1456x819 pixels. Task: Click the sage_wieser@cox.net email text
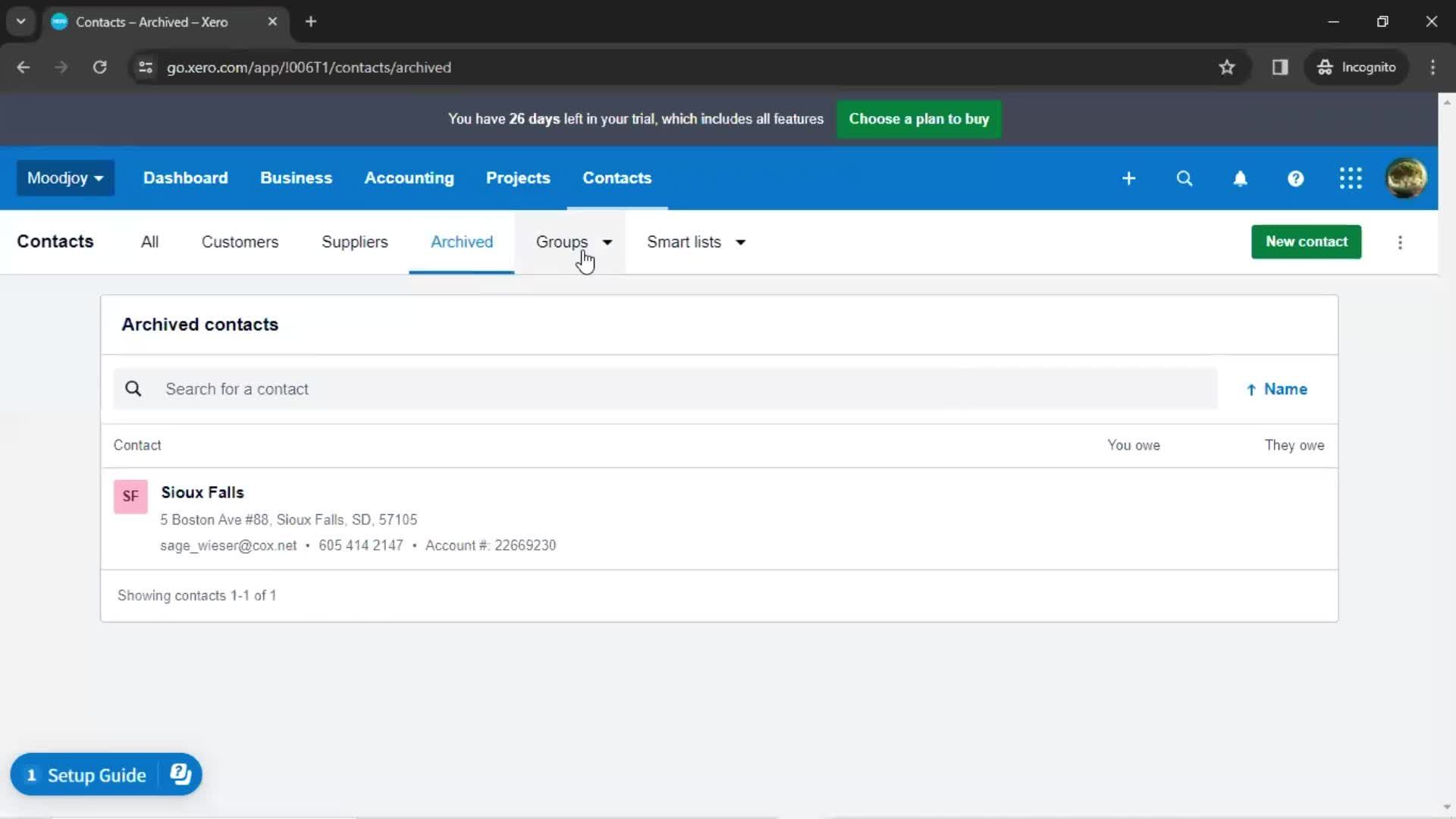click(x=228, y=546)
